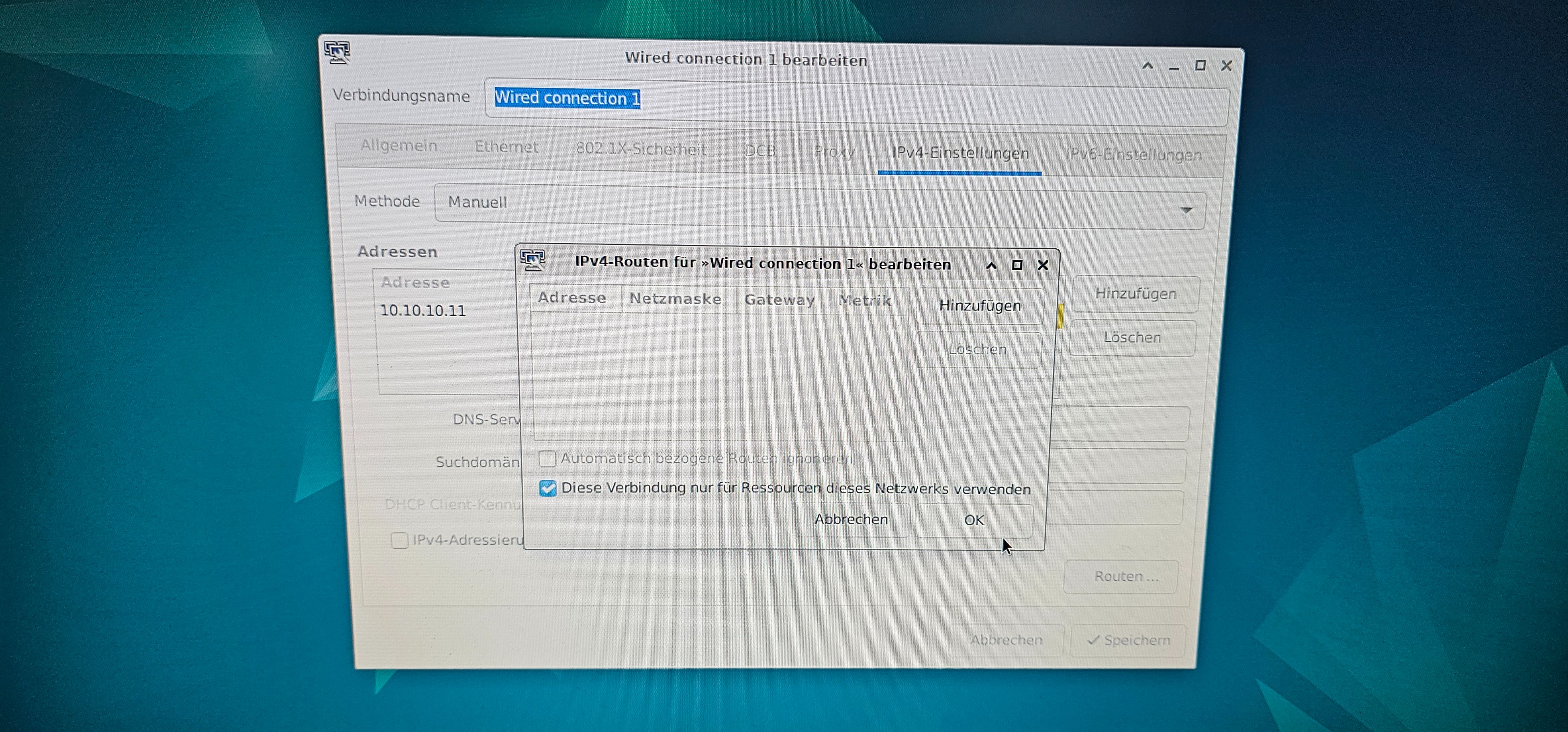Image resolution: width=1568 pixels, height=732 pixels.
Task: Switch to the IPv6-Einstellungen tab
Action: (x=1133, y=155)
